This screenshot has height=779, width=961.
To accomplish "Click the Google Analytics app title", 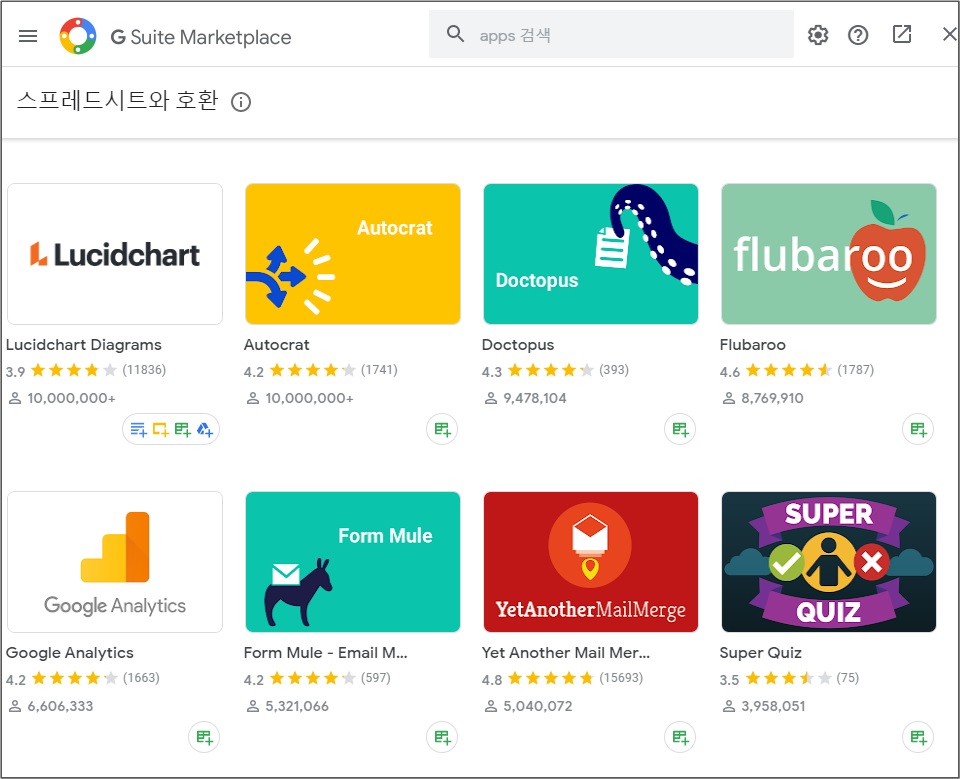I will pyautogui.click(x=70, y=653).
